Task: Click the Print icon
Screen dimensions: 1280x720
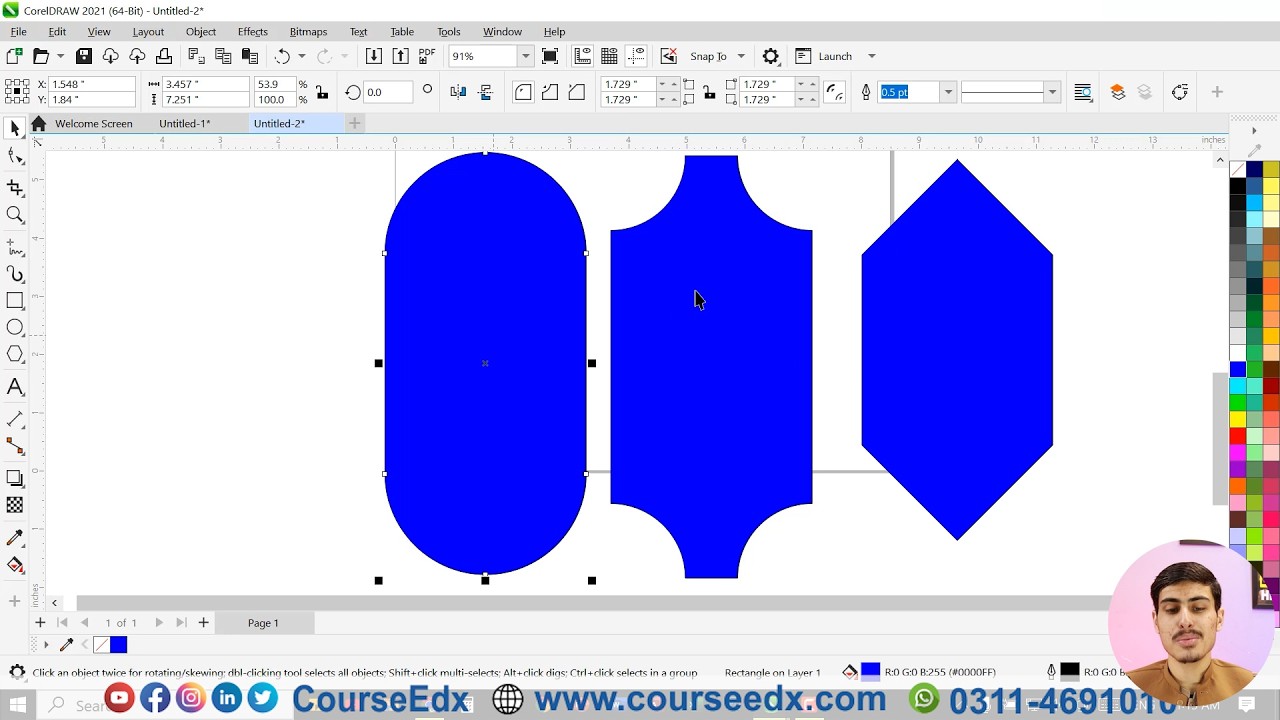Action: click(164, 56)
